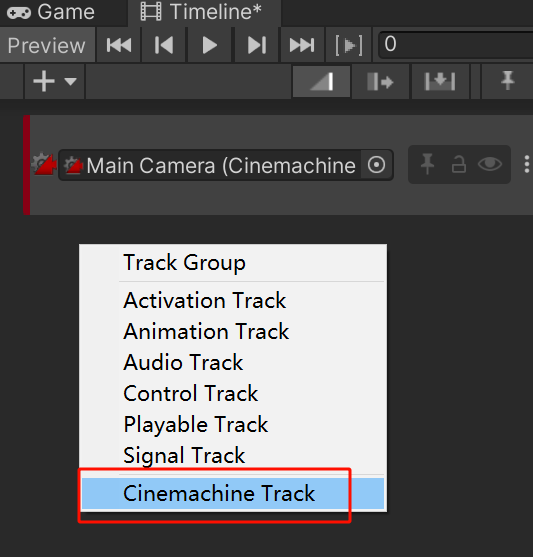Image resolution: width=533 pixels, height=557 pixels.
Task: Open the add track plus dropdown
Action: (x=54, y=81)
